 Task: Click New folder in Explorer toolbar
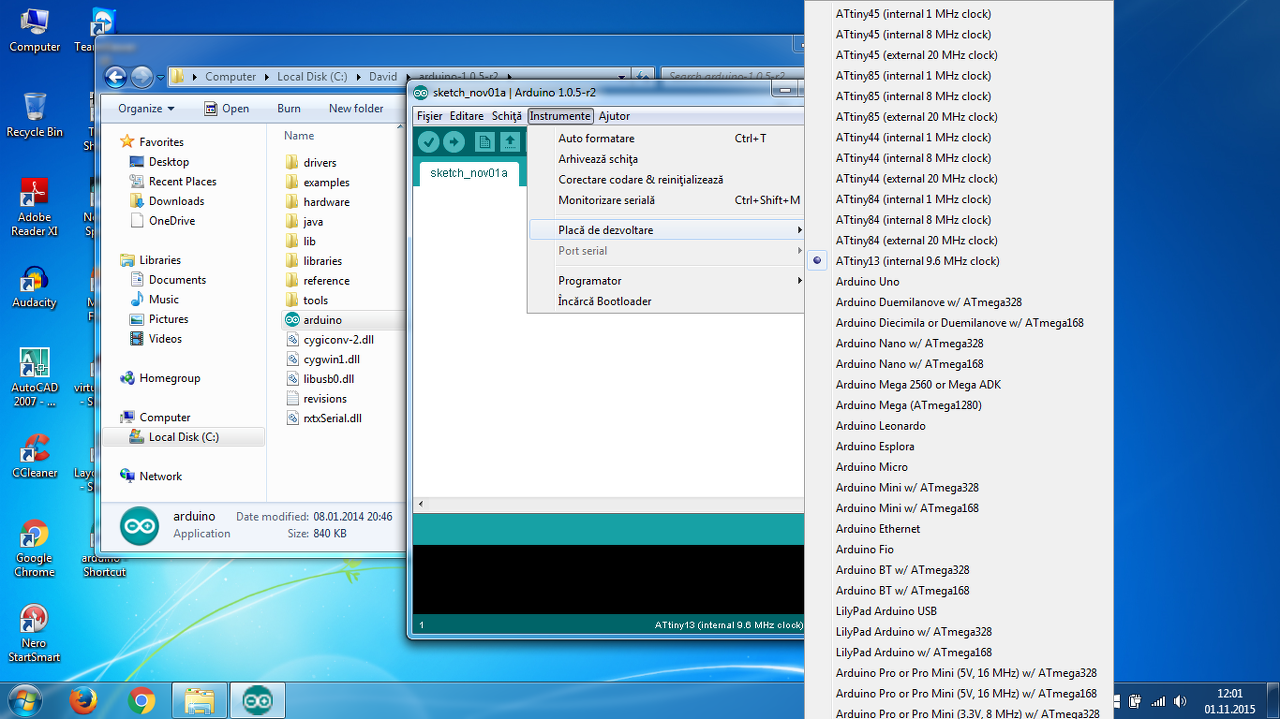tap(356, 108)
